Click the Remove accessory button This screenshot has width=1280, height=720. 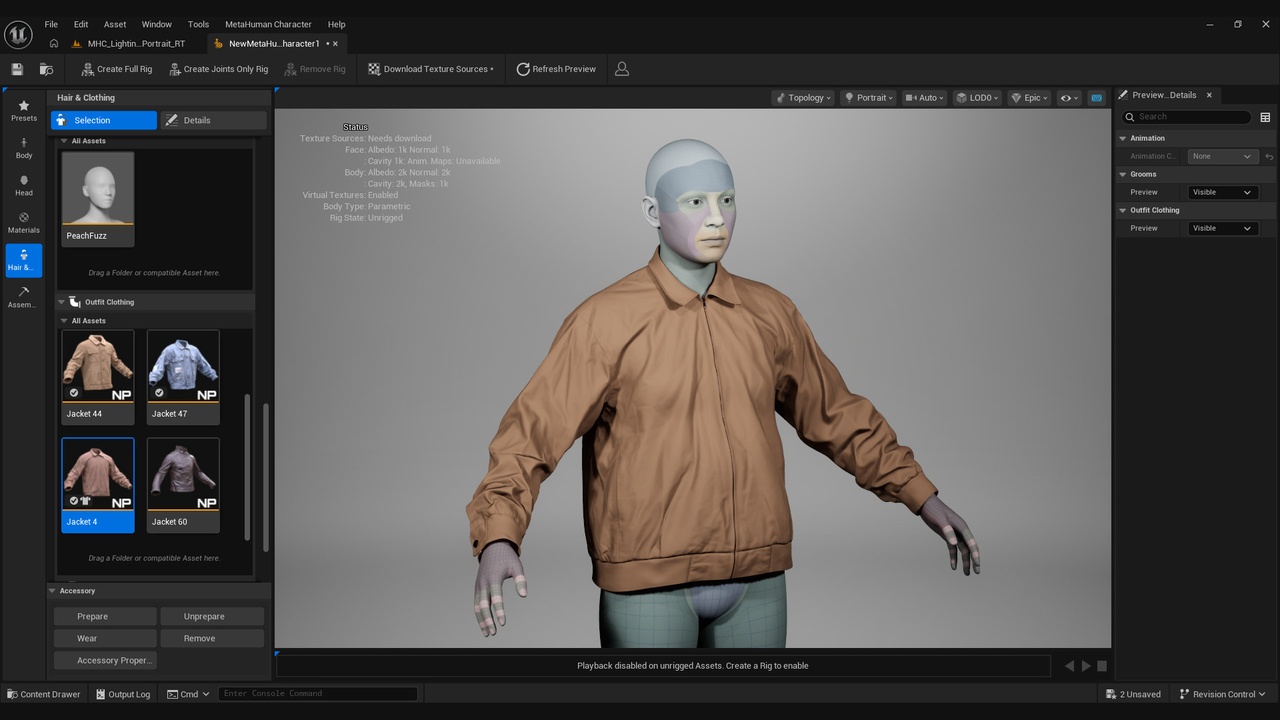(x=212, y=638)
